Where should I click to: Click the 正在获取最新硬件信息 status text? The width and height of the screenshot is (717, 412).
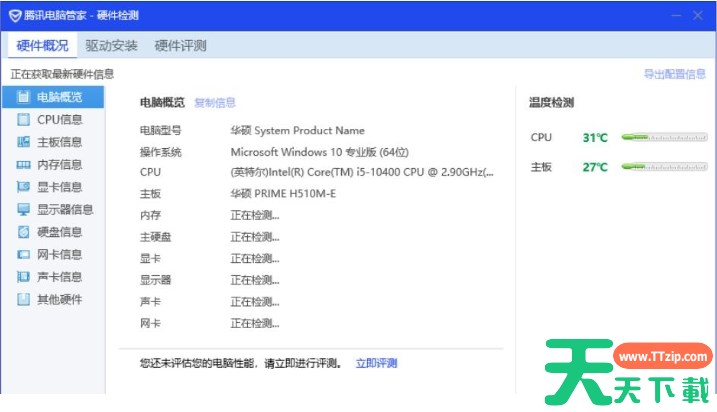point(62,74)
